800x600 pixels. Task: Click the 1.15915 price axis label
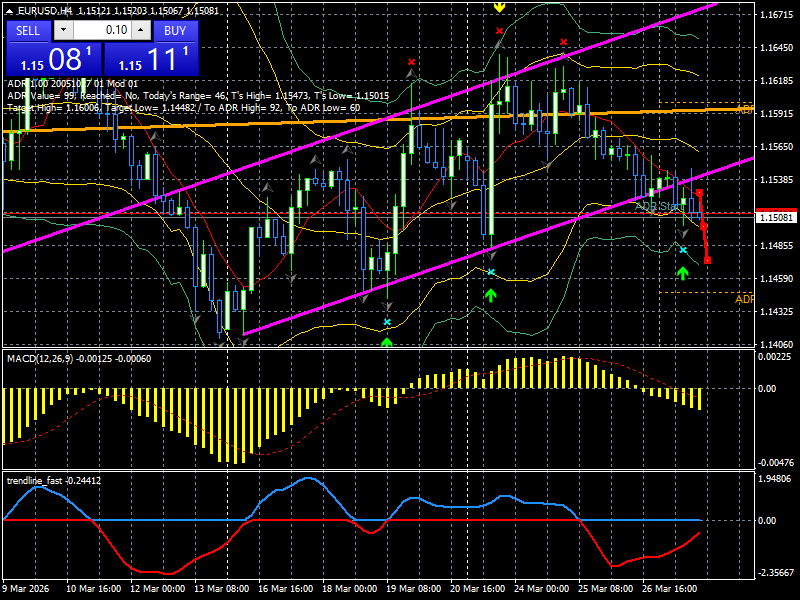point(776,113)
